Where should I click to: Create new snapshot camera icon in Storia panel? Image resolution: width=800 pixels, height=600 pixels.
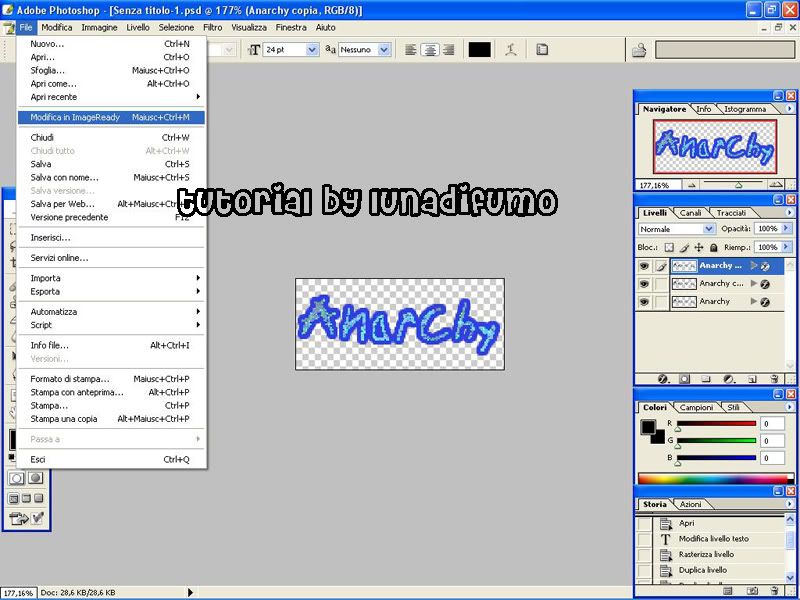(755, 591)
